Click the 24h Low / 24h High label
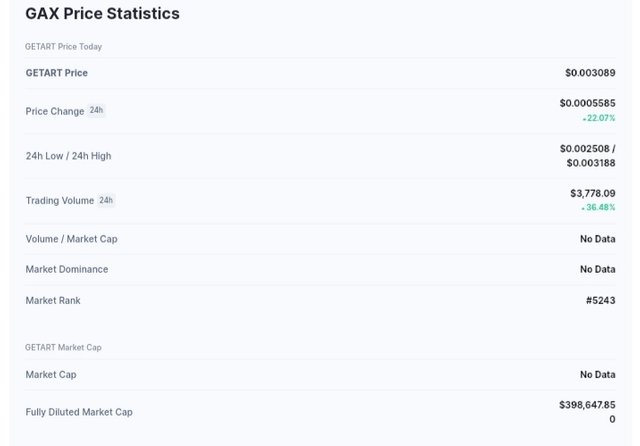Screen dimensions: 640x446 [x=68, y=156]
